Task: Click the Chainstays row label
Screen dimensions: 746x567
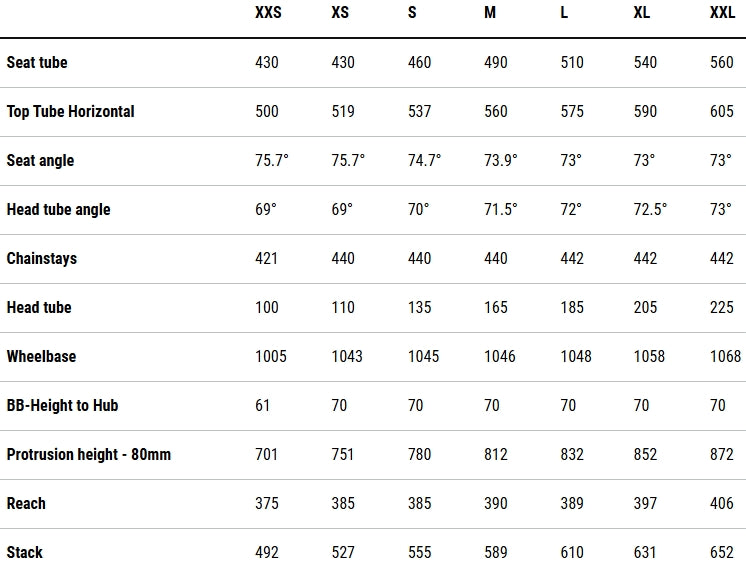Action: coord(42,258)
